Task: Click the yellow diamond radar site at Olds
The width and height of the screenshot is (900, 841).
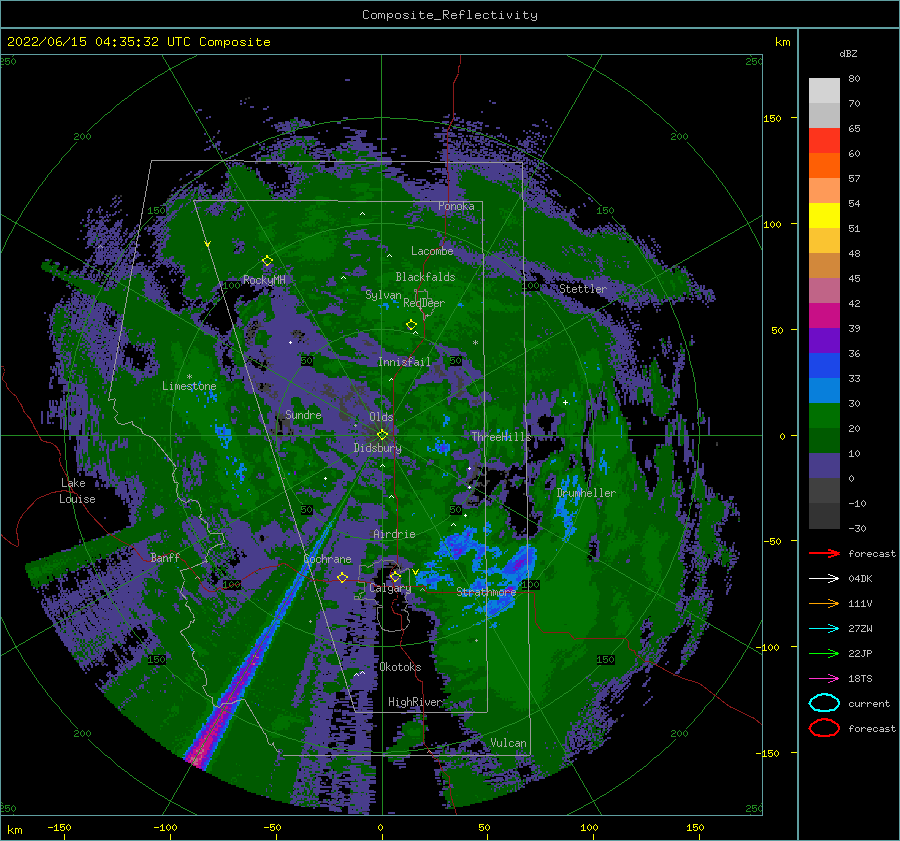Action: pyautogui.click(x=382, y=435)
